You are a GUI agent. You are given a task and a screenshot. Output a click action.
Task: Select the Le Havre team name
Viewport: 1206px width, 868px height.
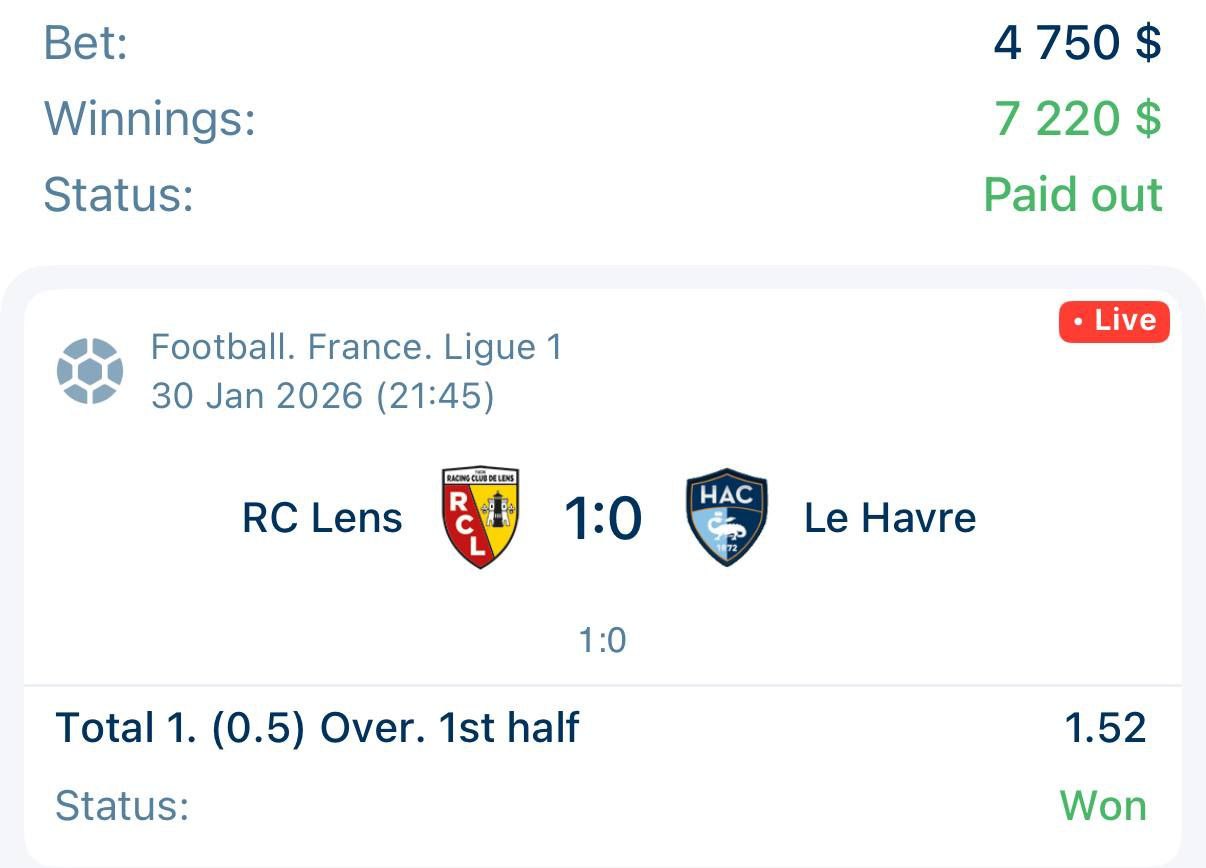(890, 518)
